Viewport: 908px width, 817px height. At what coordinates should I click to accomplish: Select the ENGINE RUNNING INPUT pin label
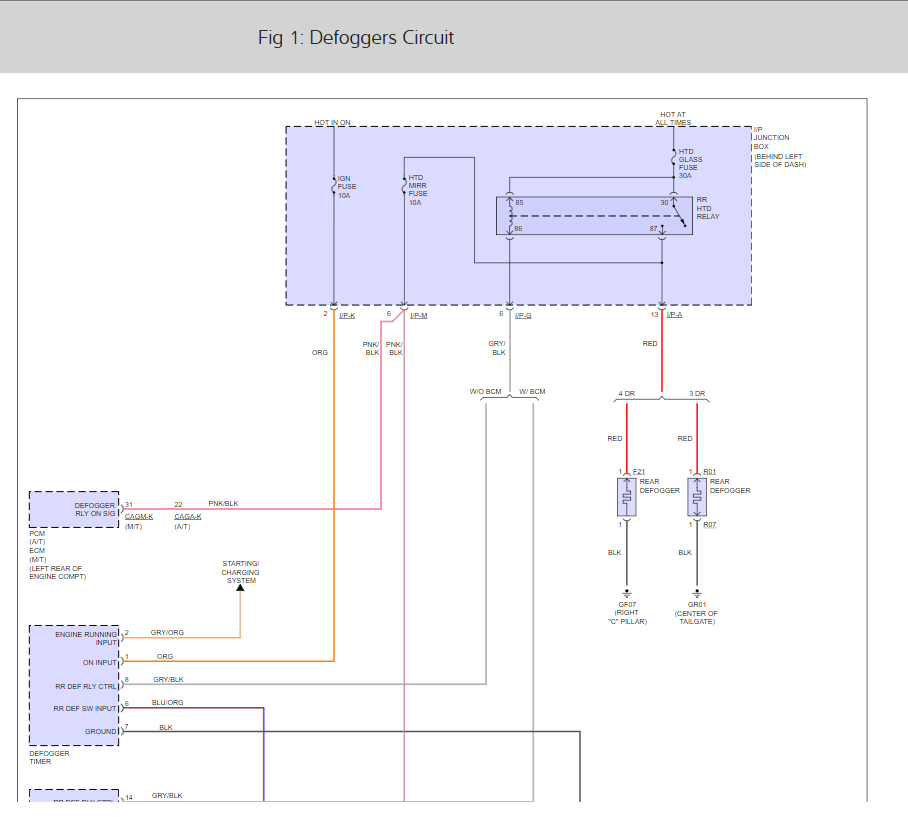point(86,638)
